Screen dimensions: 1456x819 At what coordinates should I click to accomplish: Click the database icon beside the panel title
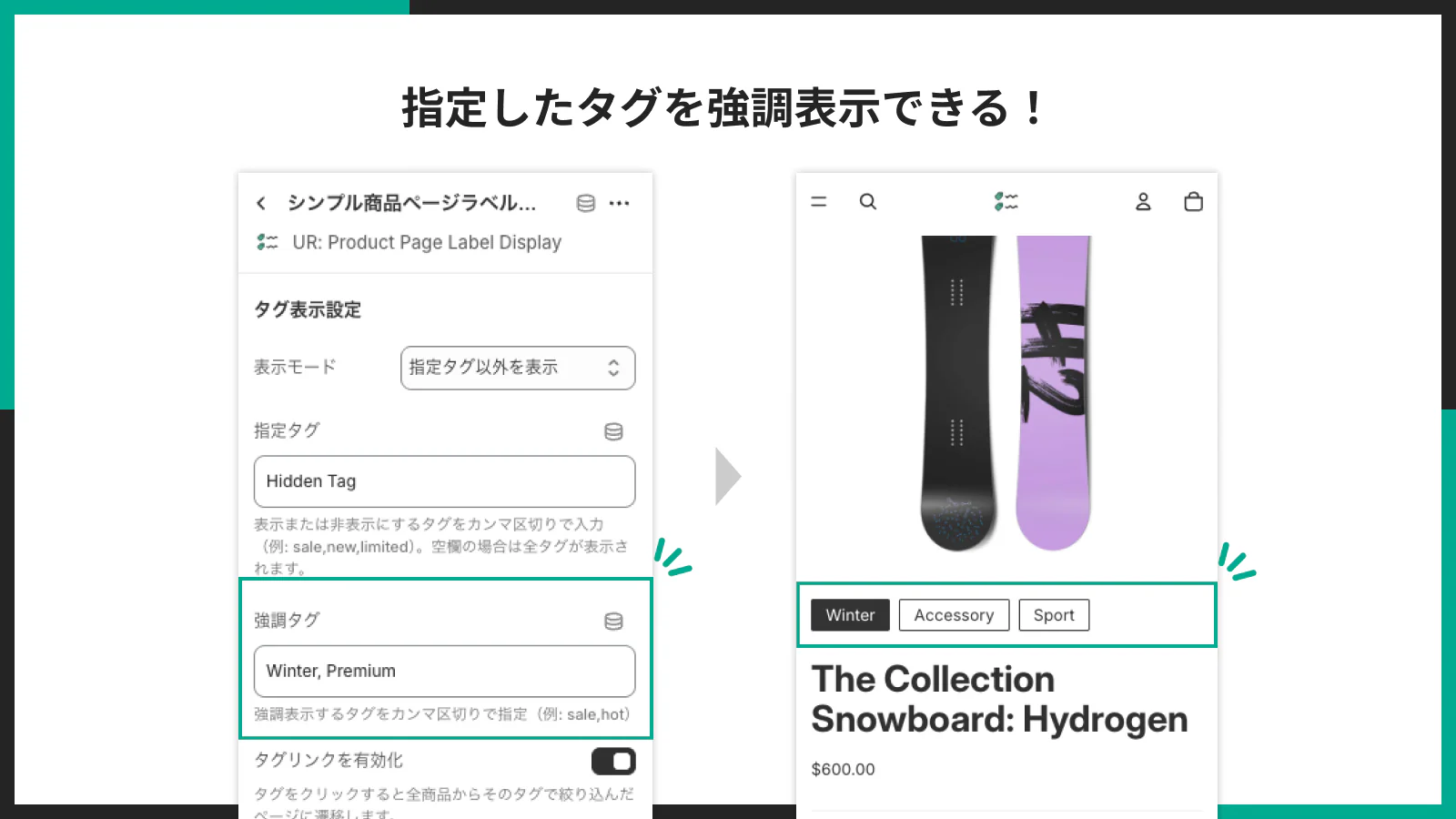tap(583, 203)
